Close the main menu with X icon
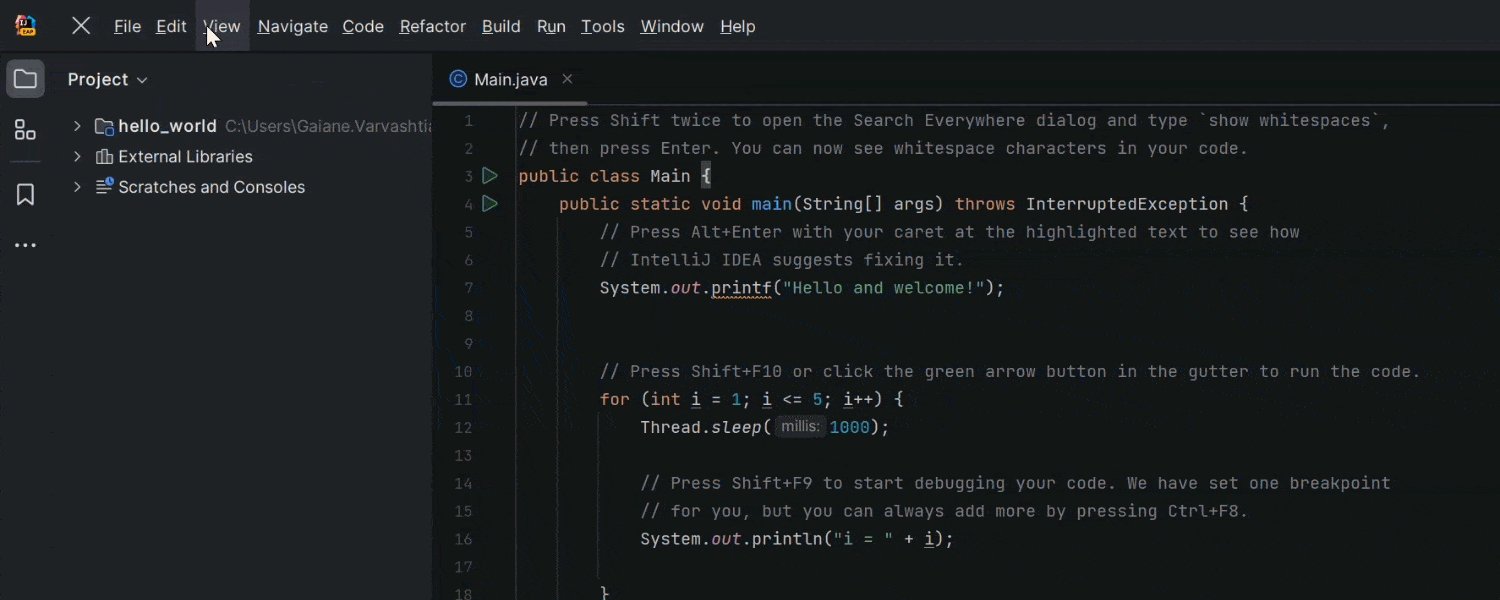Image resolution: width=1500 pixels, height=600 pixels. 81,26
